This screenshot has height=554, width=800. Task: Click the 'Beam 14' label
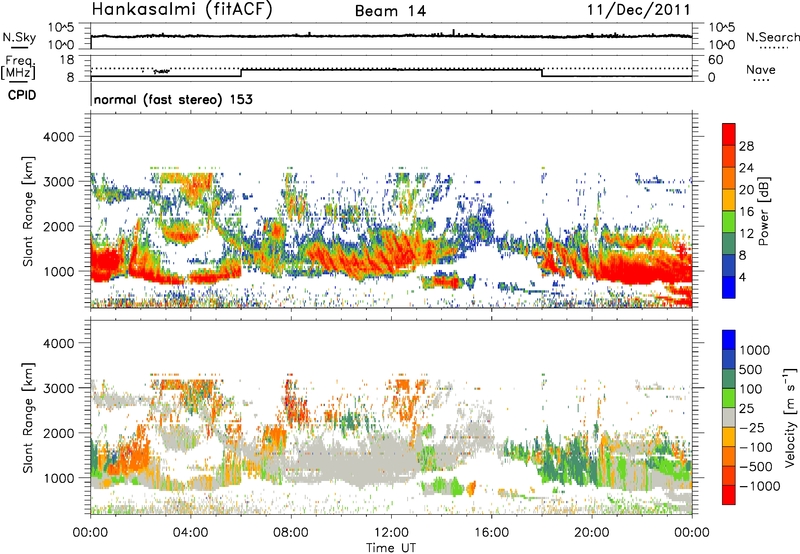pos(390,11)
